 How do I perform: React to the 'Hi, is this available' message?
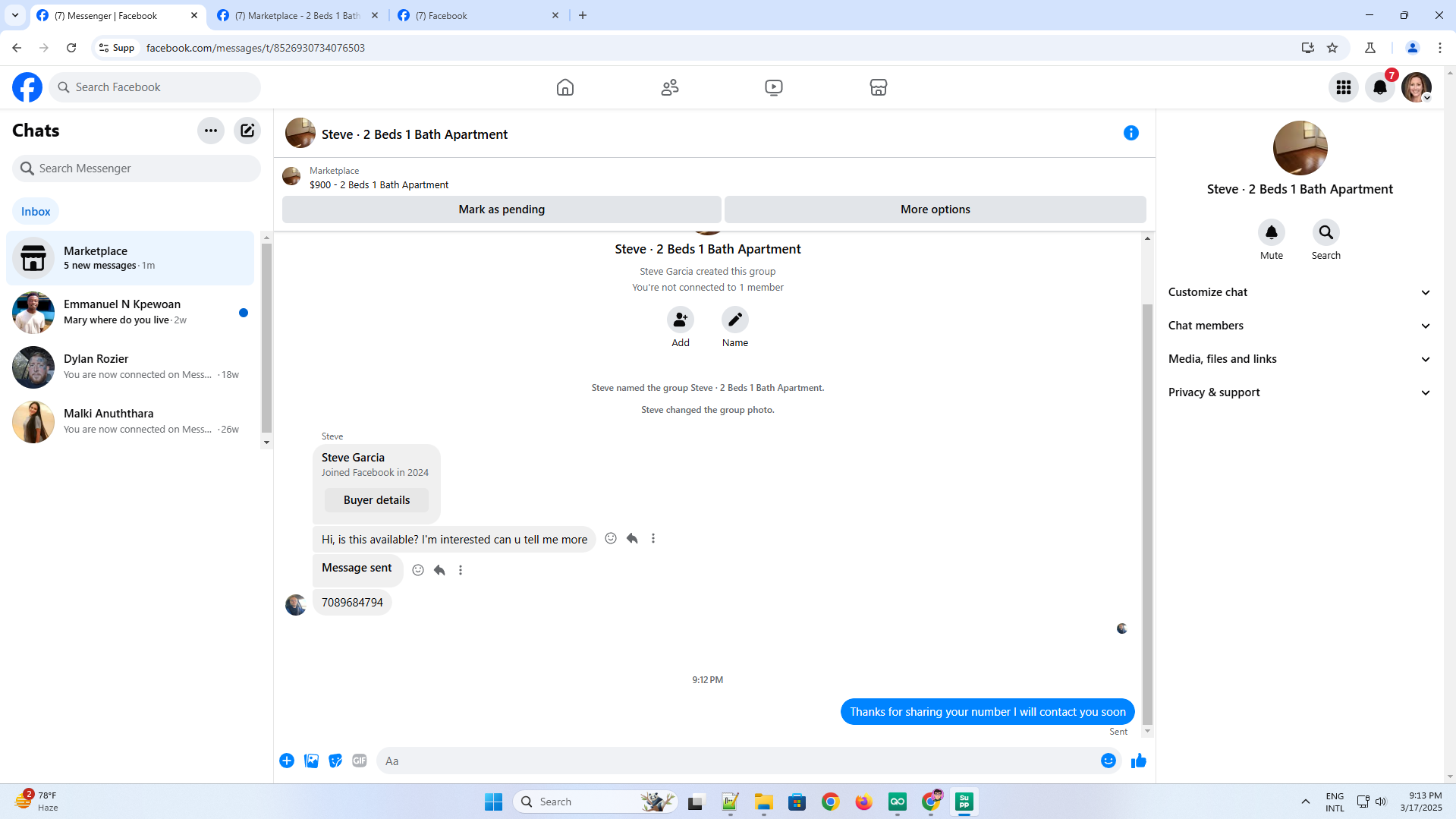[x=611, y=538]
